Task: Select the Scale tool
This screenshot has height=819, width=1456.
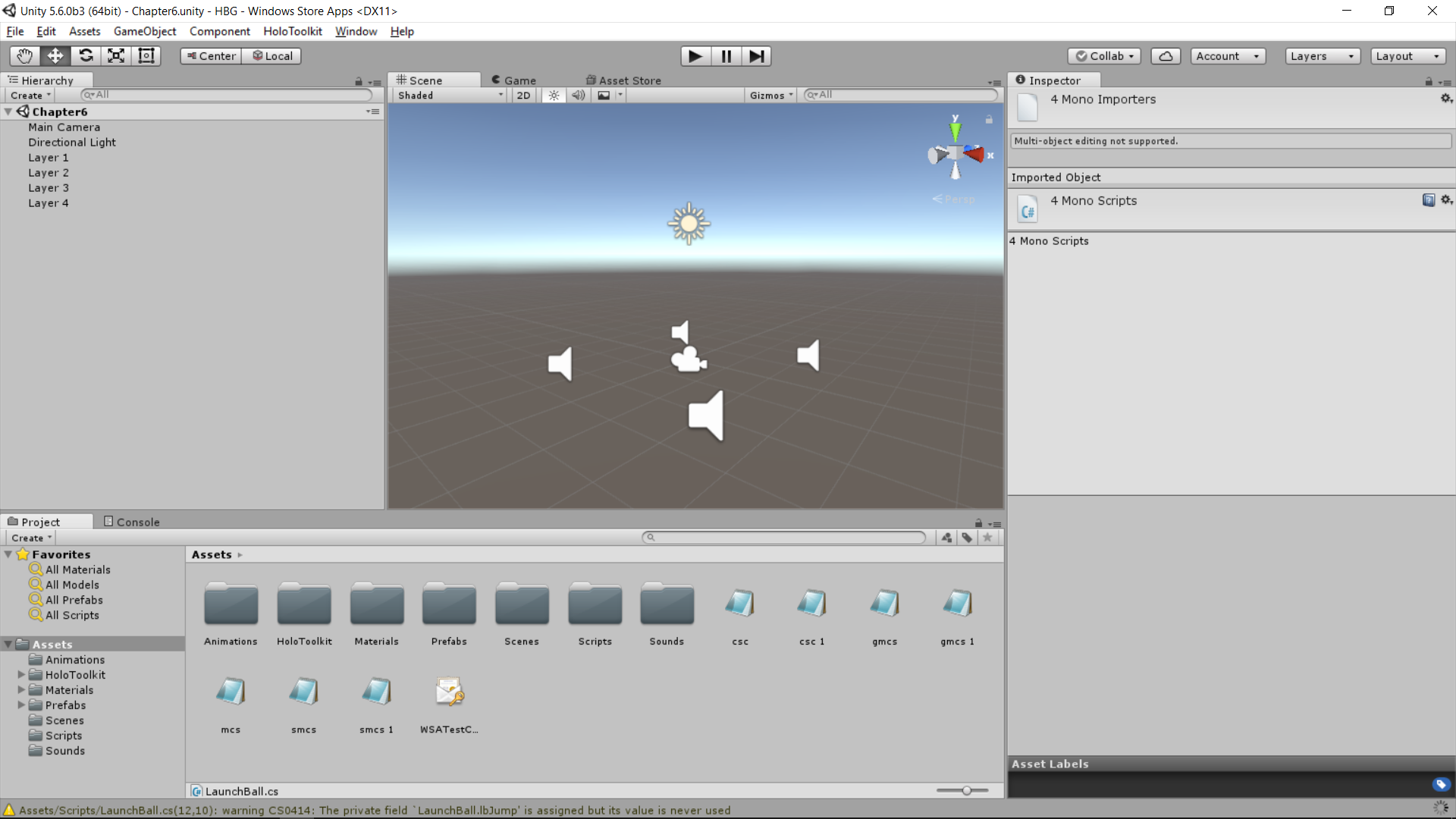Action: 116,55
